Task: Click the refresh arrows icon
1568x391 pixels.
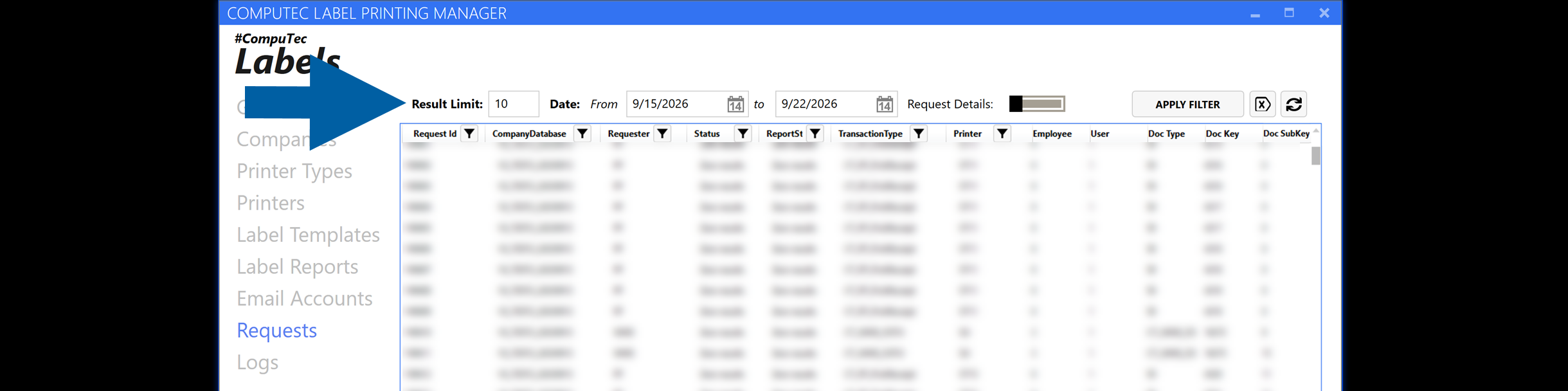Action: click(x=1294, y=104)
